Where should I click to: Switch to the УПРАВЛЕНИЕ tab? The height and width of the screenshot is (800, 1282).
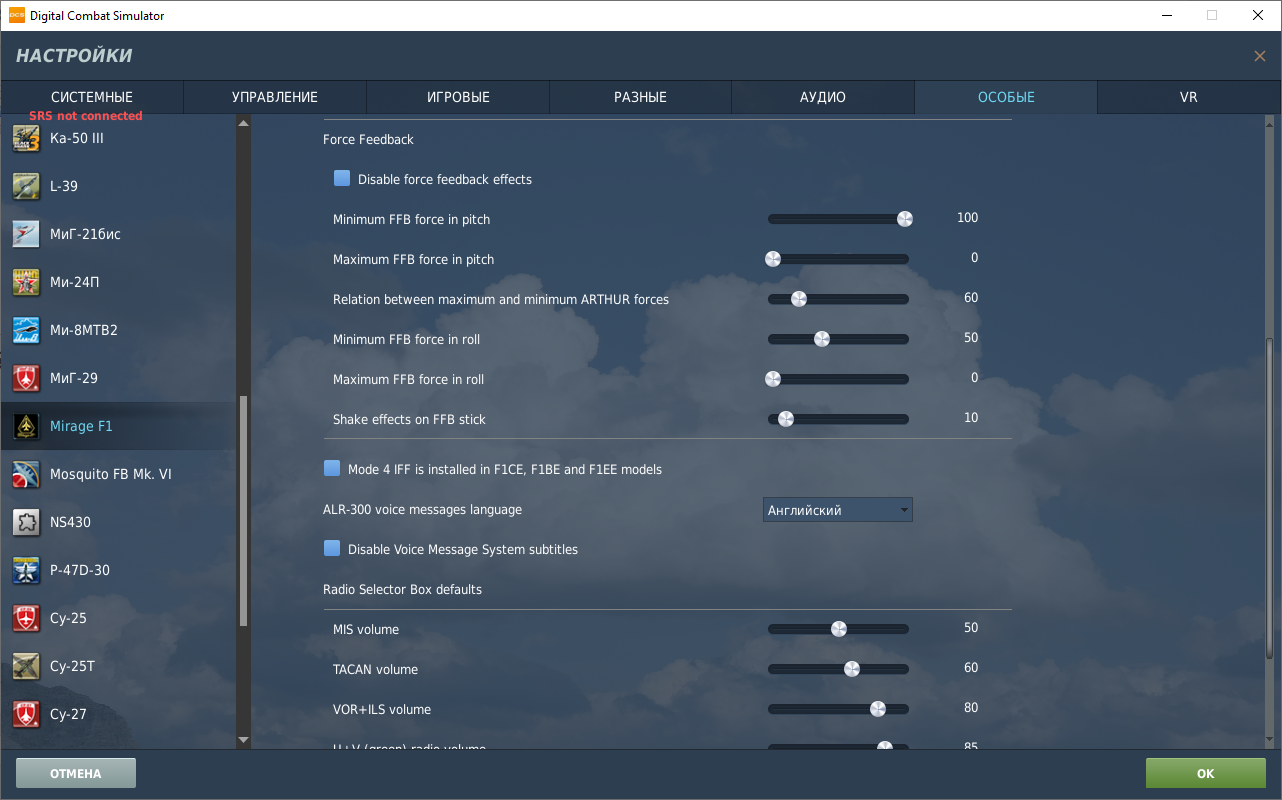275,97
